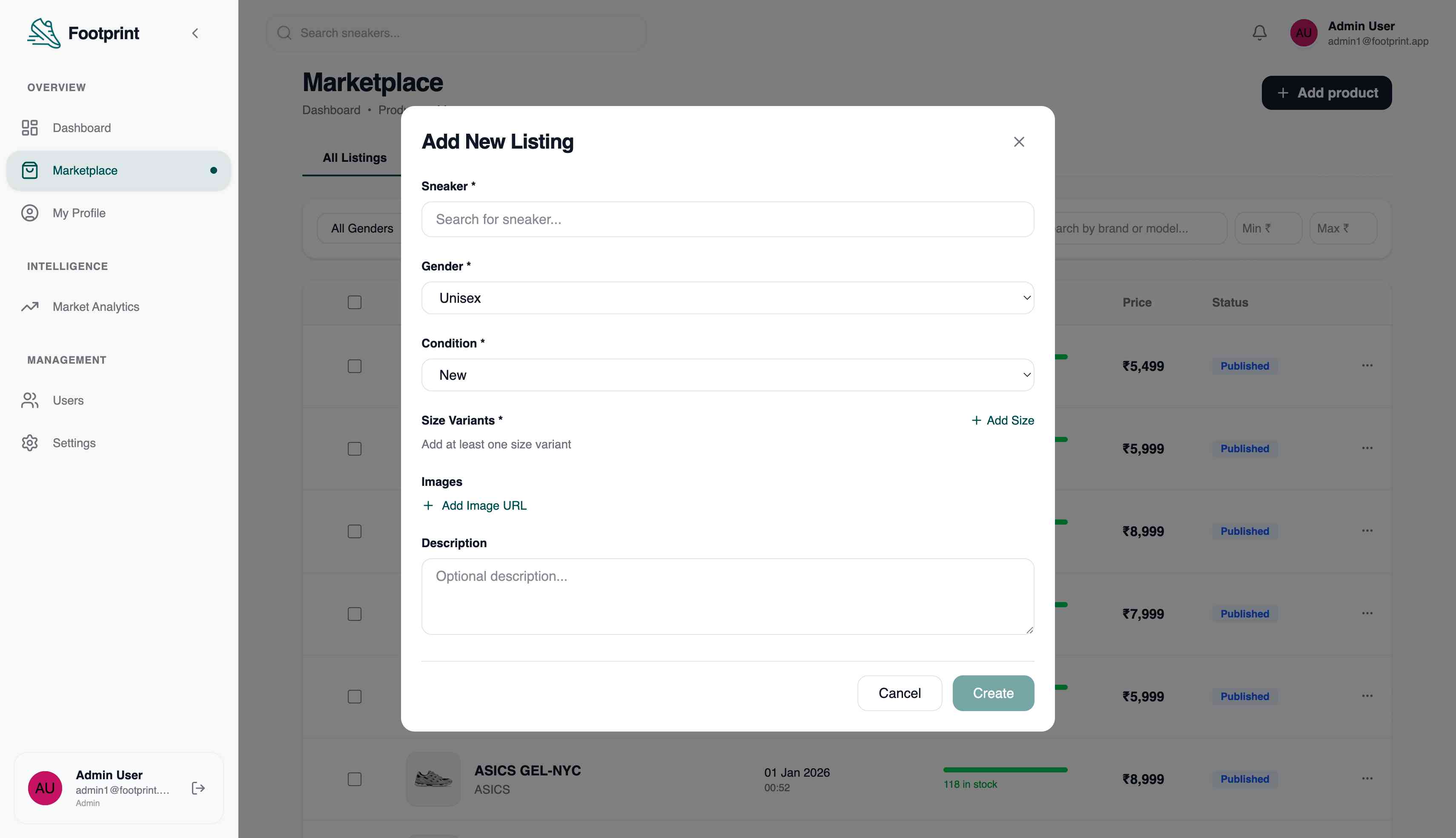Click the logout icon beside Admin User
This screenshot has width=1456, height=838.
click(198, 788)
